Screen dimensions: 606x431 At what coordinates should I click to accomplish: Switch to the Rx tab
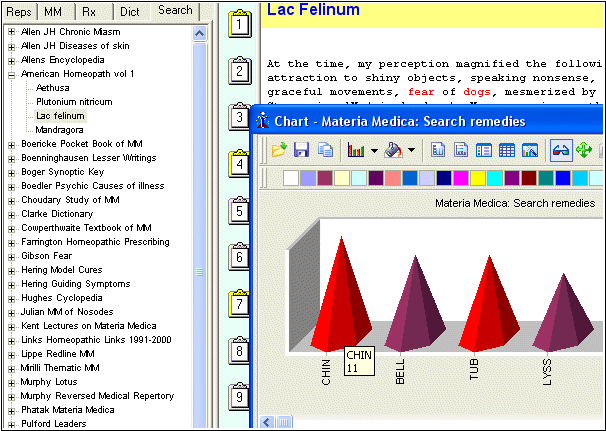[89, 12]
